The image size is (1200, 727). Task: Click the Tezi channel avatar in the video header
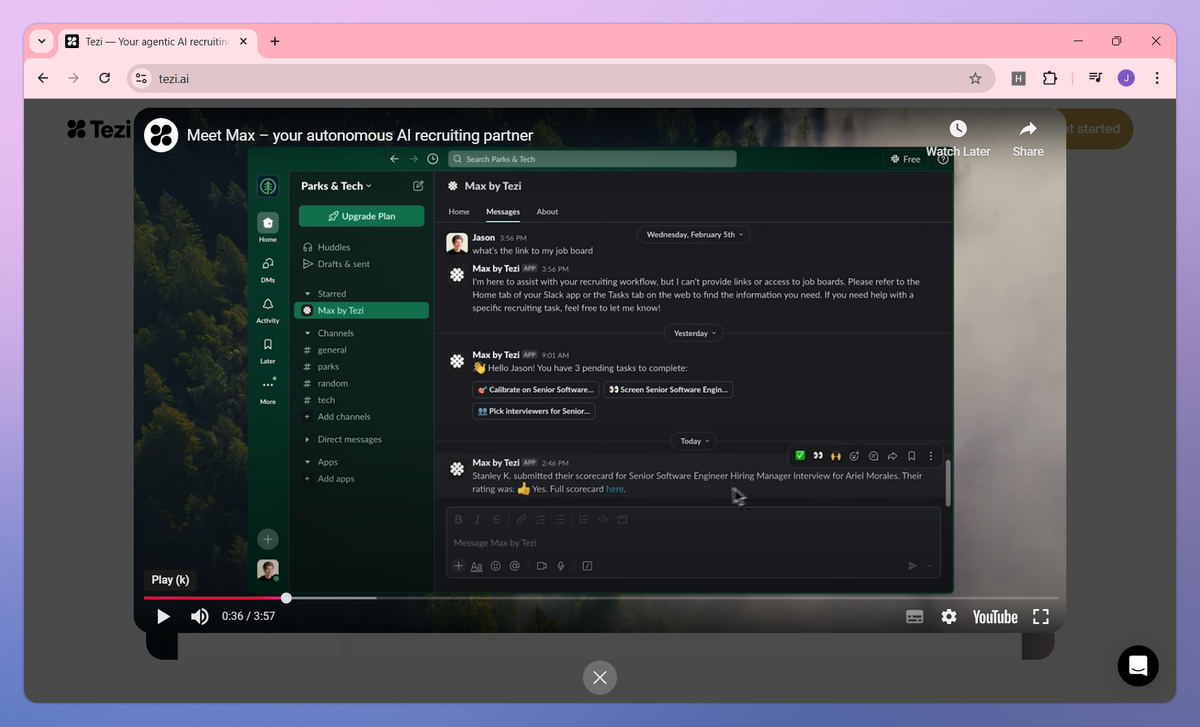click(x=161, y=135)
